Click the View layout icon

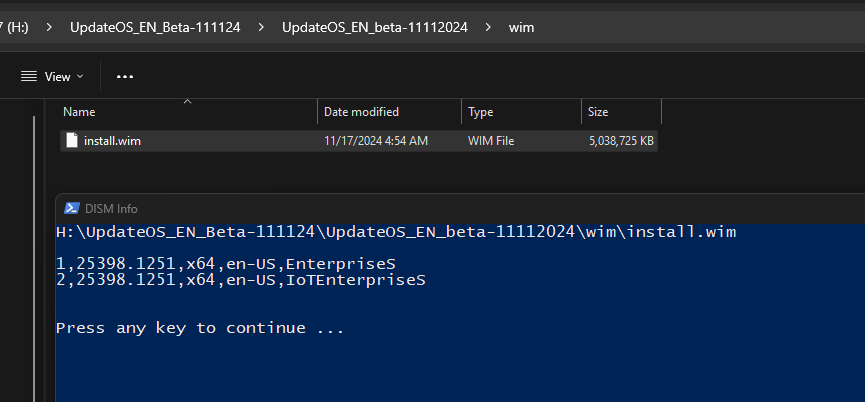(29, 76)
